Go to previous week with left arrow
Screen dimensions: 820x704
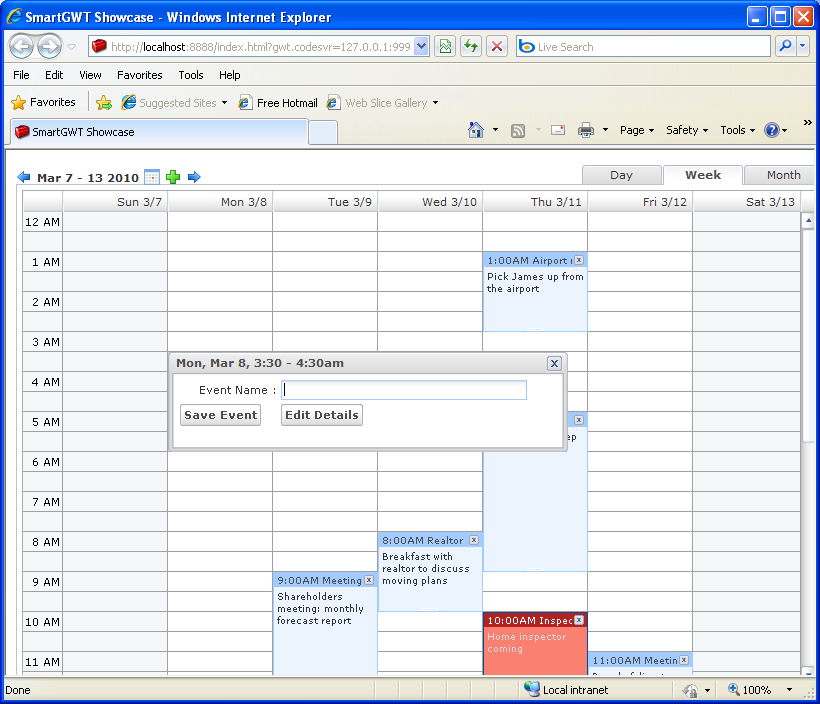click(24, 177)
